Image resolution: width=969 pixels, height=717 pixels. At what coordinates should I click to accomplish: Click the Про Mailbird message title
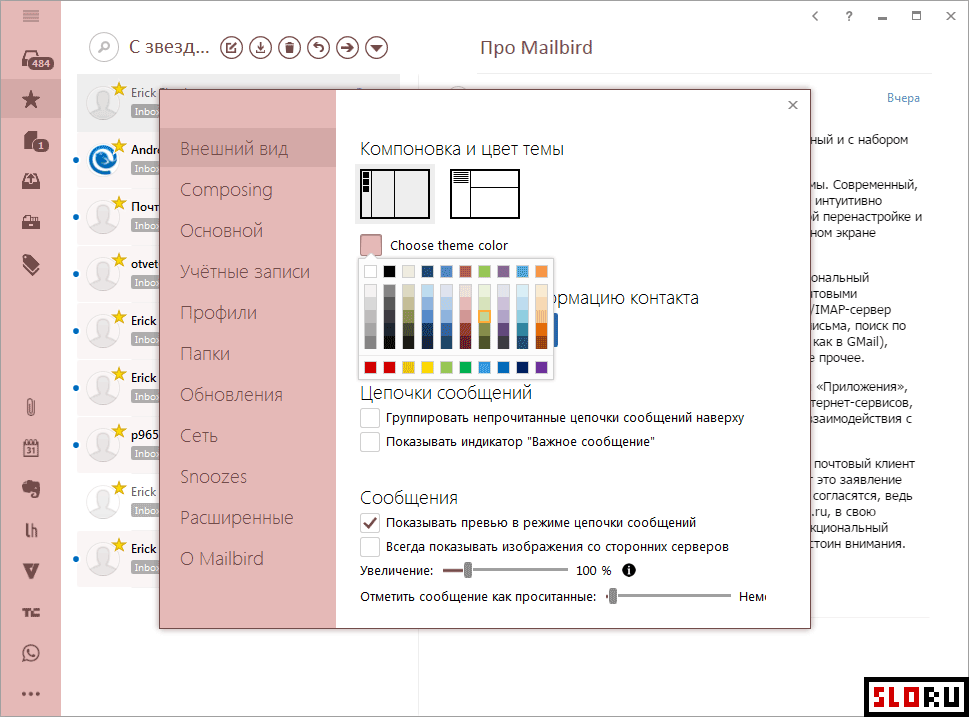536,48
